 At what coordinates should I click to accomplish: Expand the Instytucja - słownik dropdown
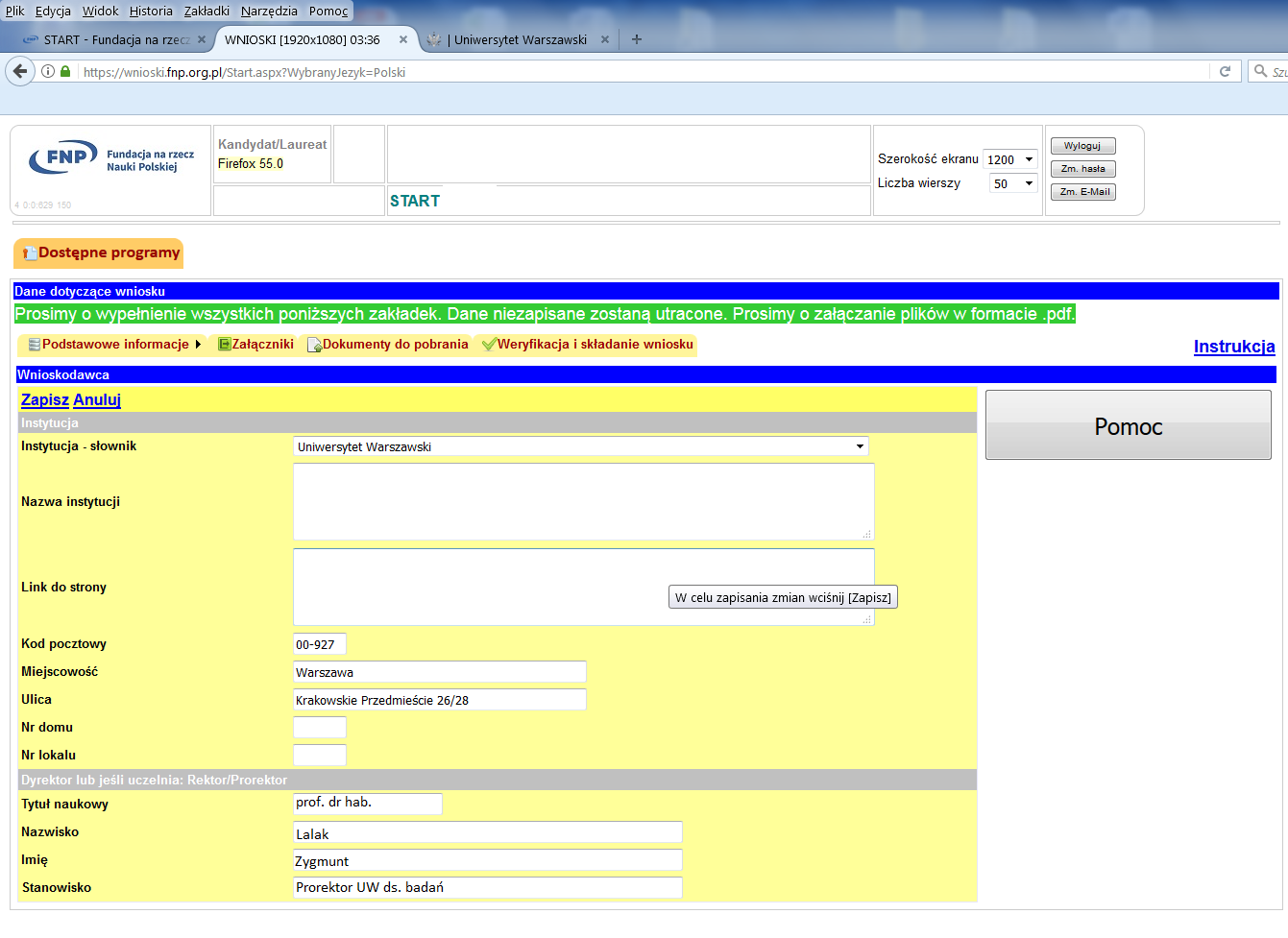point(860,446)
